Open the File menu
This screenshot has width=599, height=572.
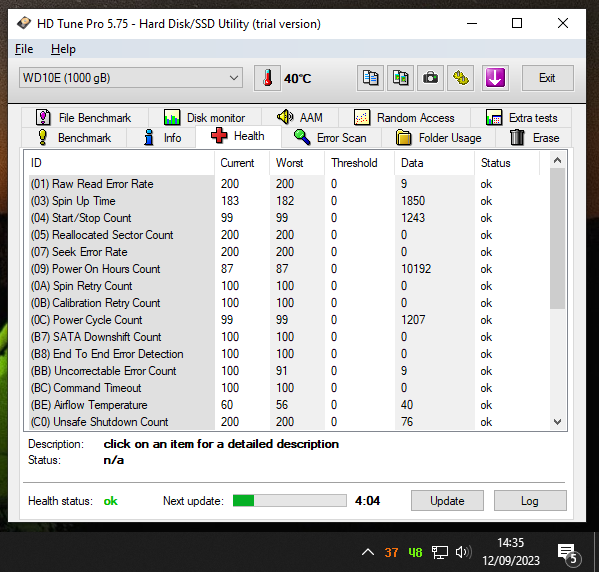(x=24, y=49)
